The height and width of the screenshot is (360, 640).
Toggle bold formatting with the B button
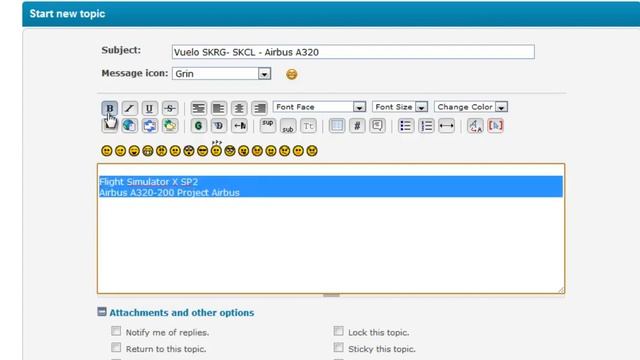point(109,108)
